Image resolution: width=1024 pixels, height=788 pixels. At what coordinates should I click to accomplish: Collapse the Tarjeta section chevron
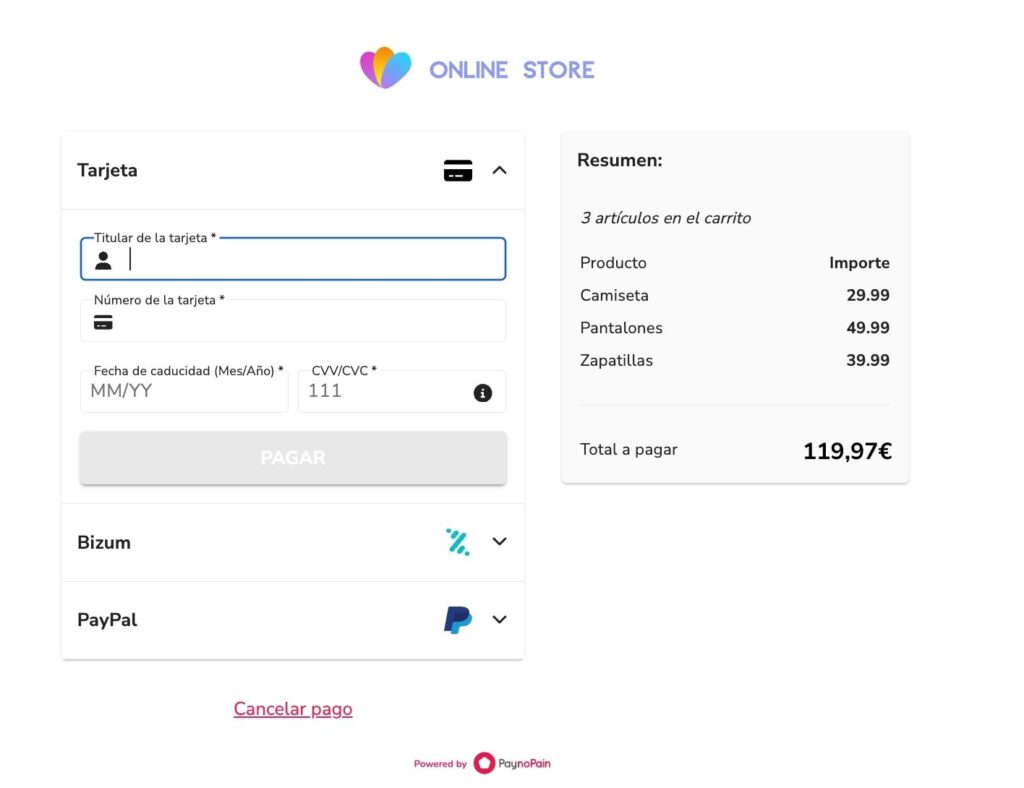pyautogui.click(x=500, y=171)
